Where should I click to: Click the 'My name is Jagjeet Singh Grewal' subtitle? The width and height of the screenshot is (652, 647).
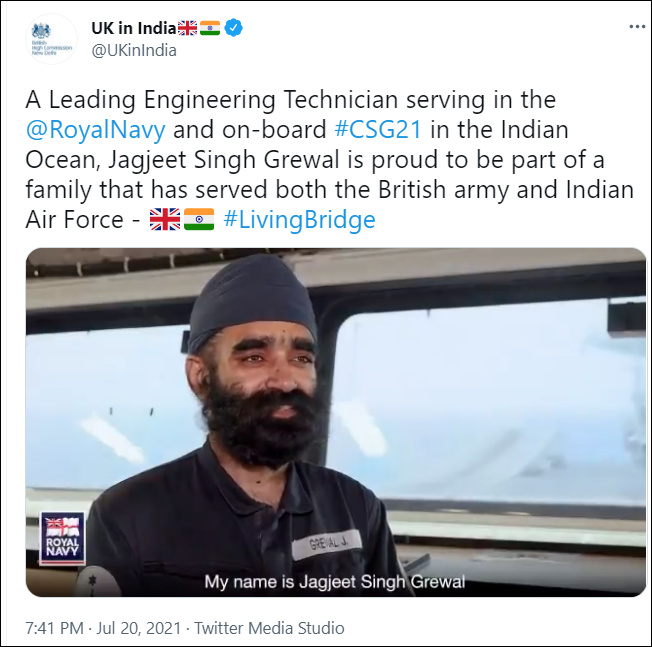(335, 581)
